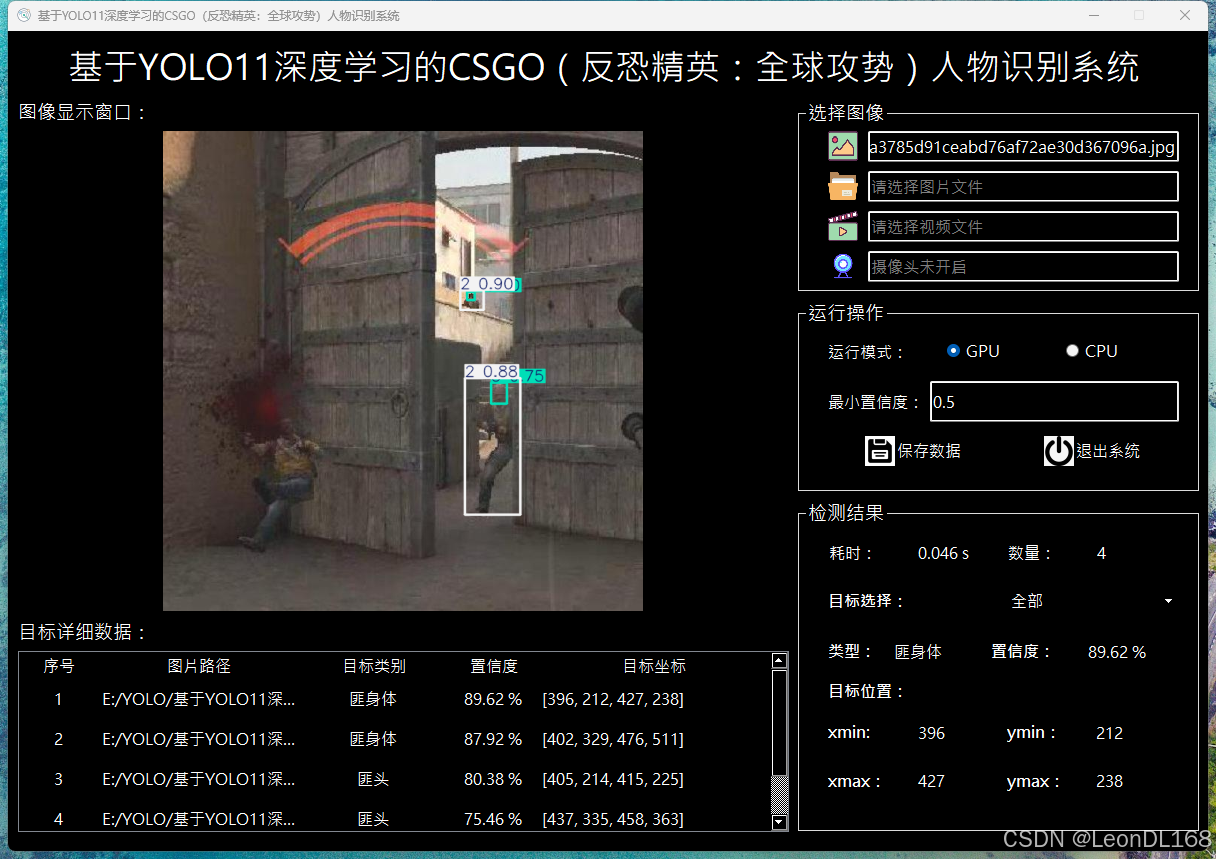
Task: Click the 序号 column header
Action: 59,666
